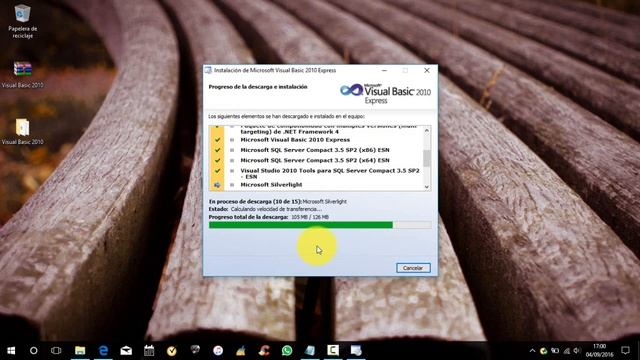This screenshot has height=360, width=640.
Task: Select Microsoft SQL Server Compact 3.5 SP2 (x64) ESN
Action: click(x=316, y=160)
